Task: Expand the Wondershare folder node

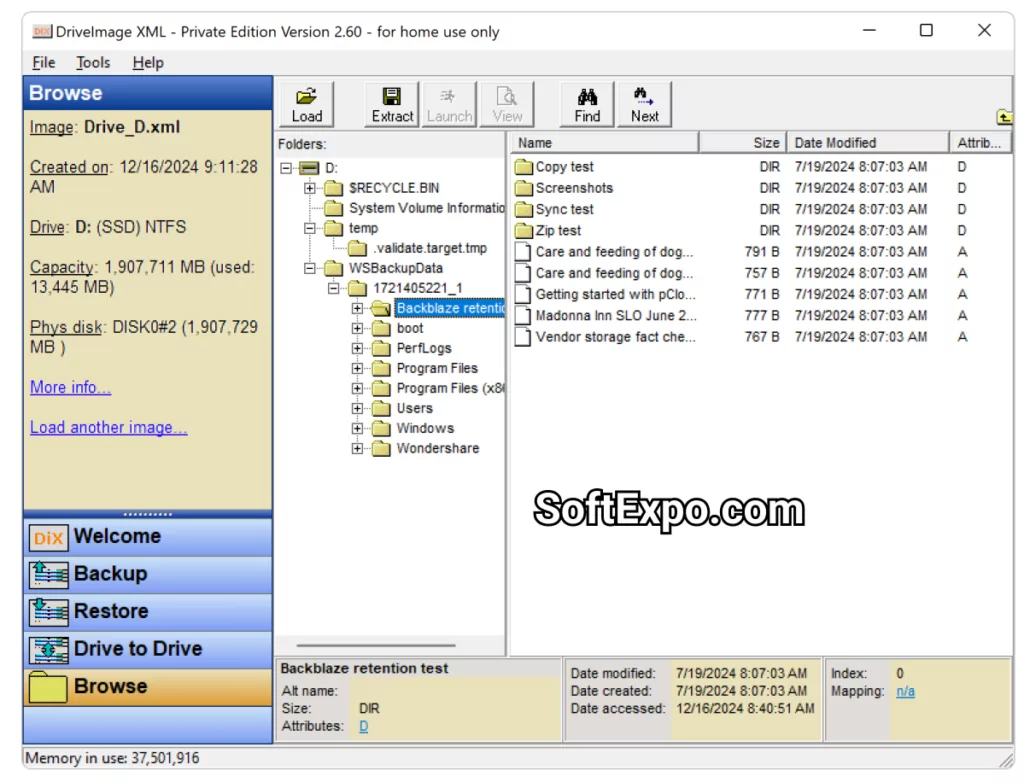Action: pos(359,448)
